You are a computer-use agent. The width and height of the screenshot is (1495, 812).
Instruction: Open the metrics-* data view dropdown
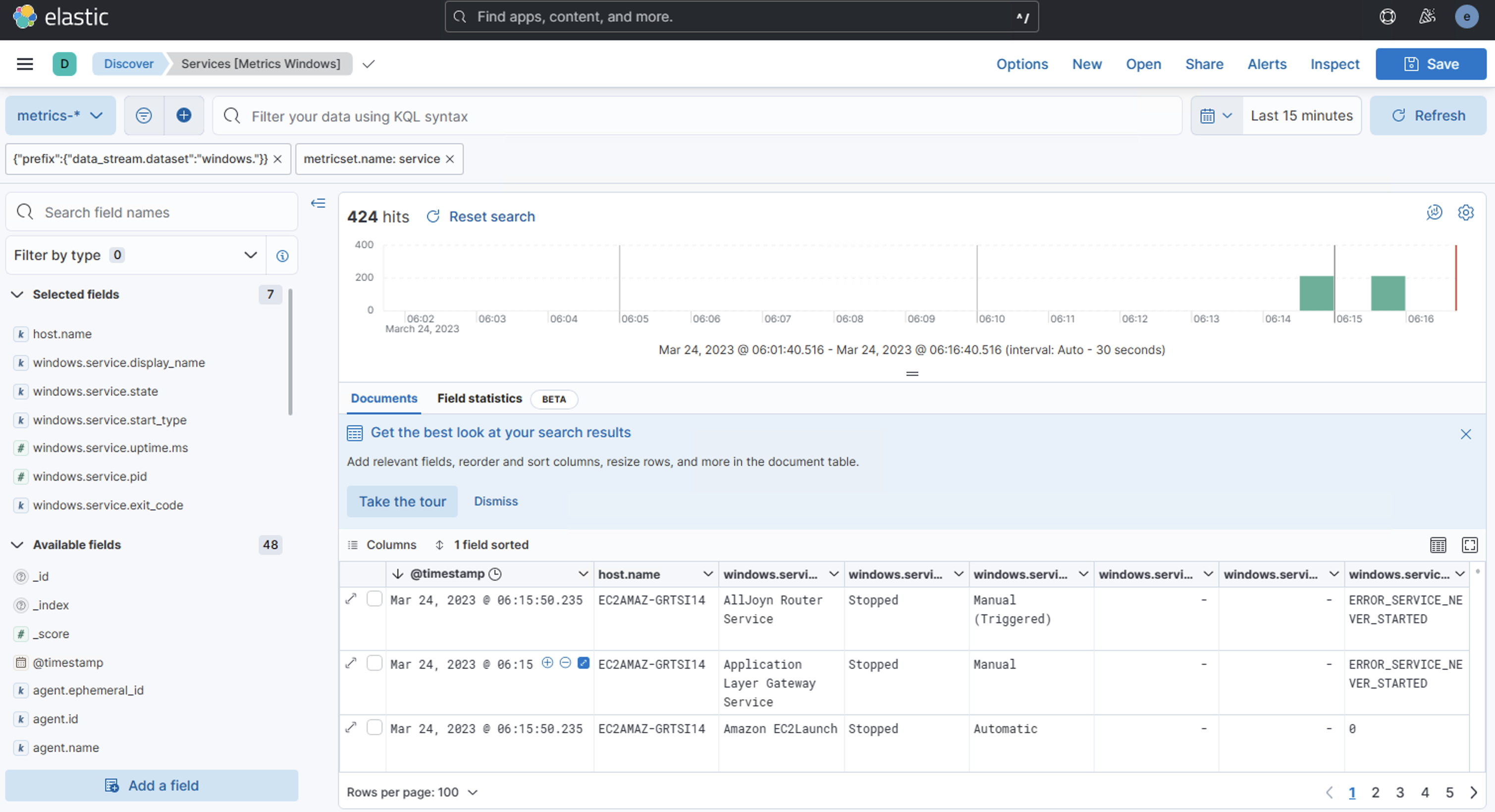pyautogui.click(x=60, y=115)
